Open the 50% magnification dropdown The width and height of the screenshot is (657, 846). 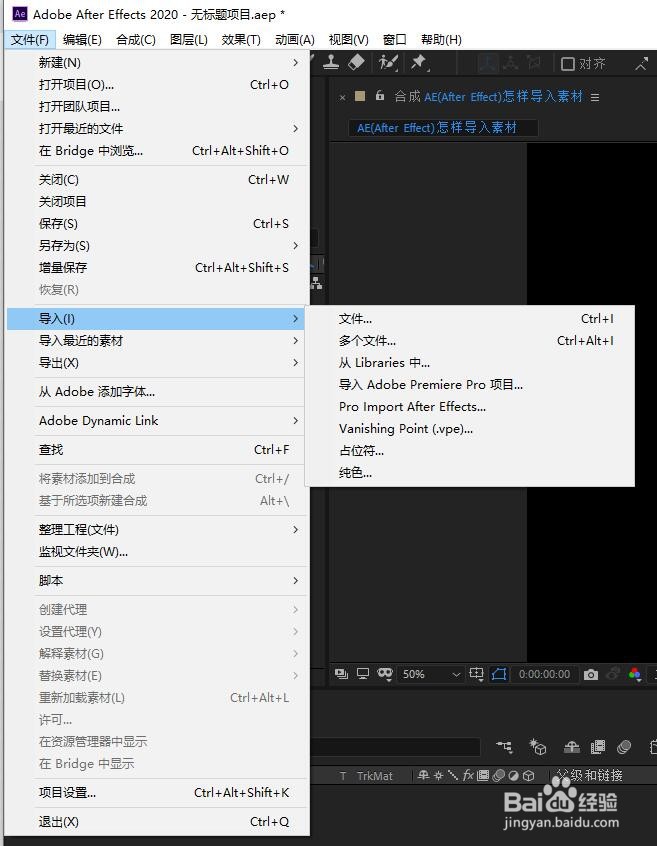pyautogui.click(x=431, y=674)
